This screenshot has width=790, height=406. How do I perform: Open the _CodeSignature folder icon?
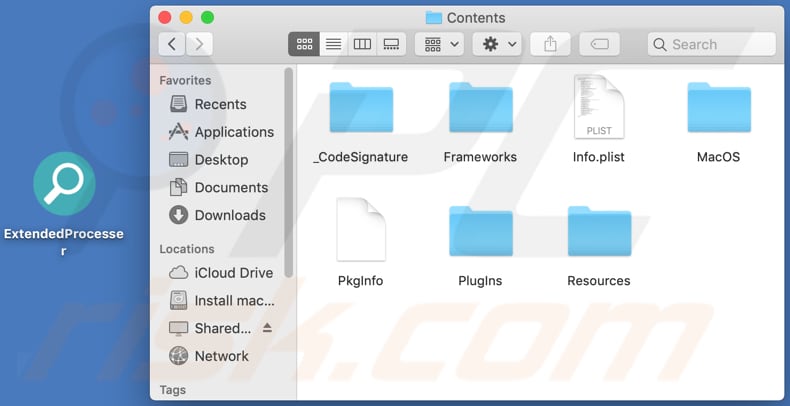[x=361, y=107]
